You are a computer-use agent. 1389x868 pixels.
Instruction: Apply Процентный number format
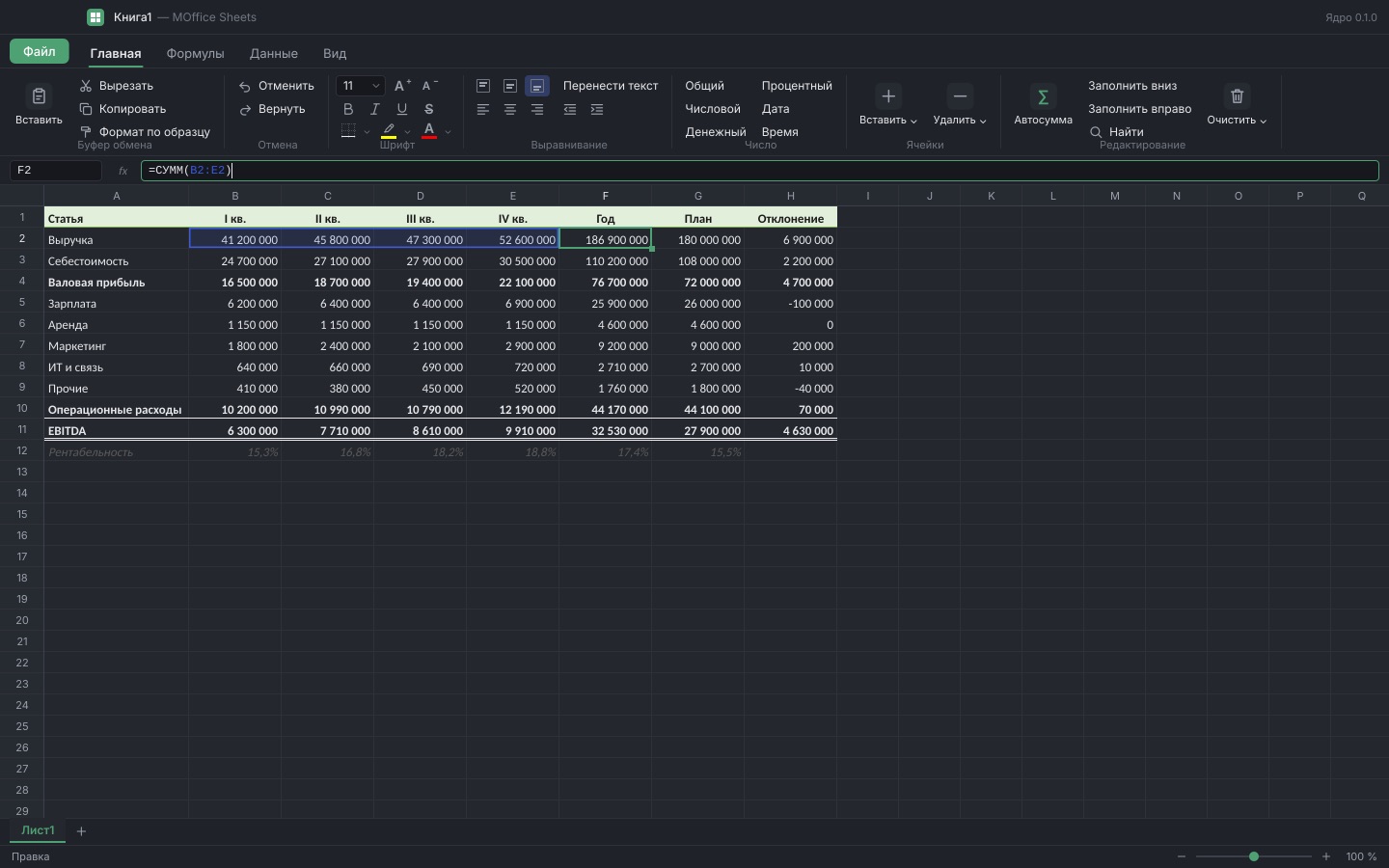797,86
